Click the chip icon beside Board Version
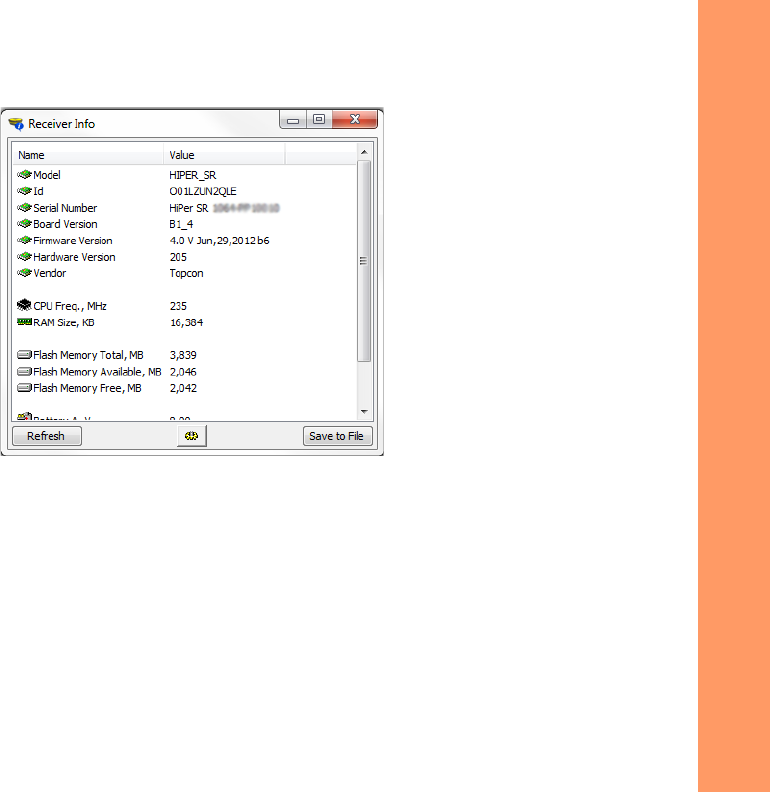Image resolution: width=770 pixels, height=792 pixels. (24, 224)
